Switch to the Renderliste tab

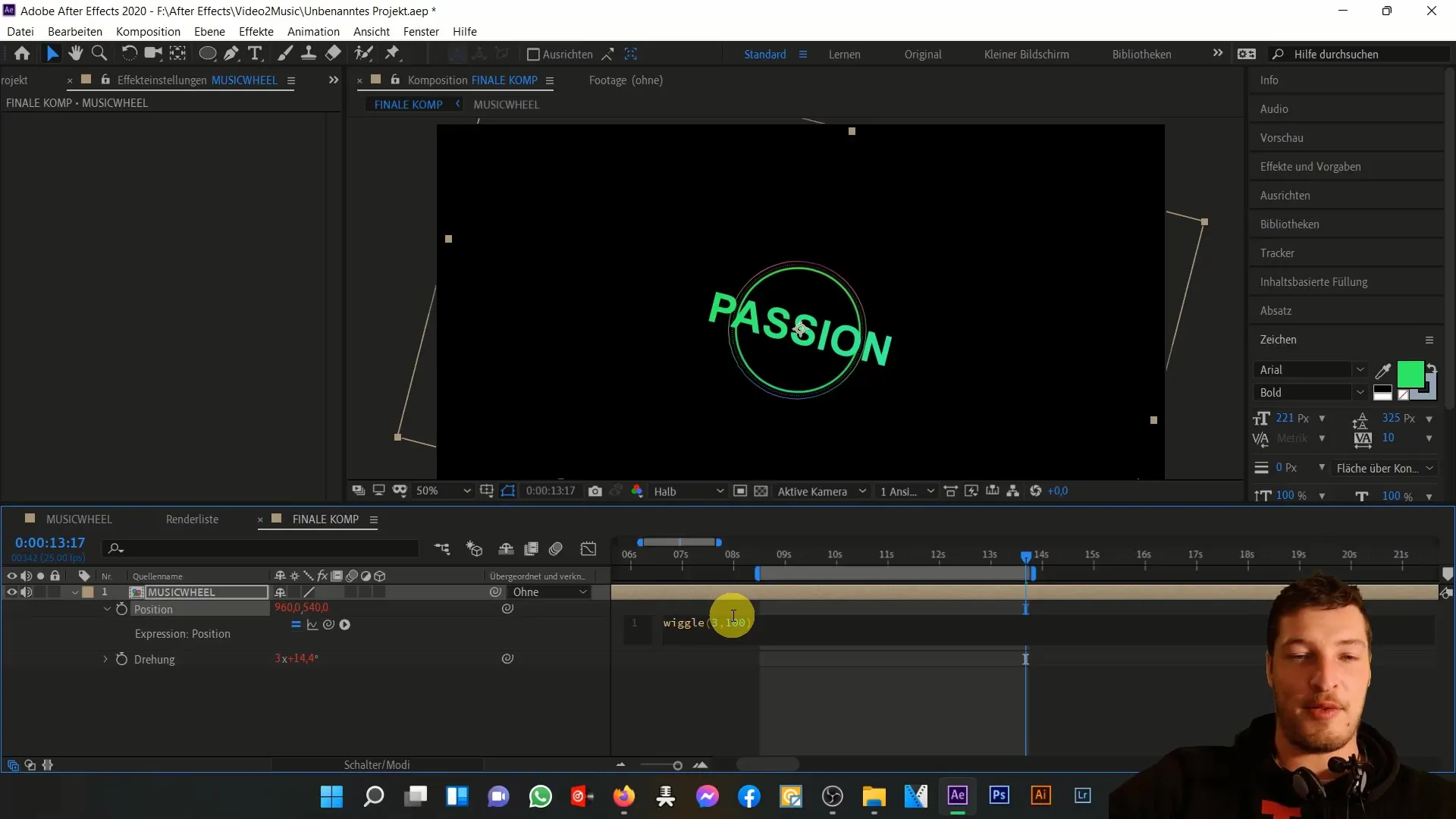(x=192, y=519)
